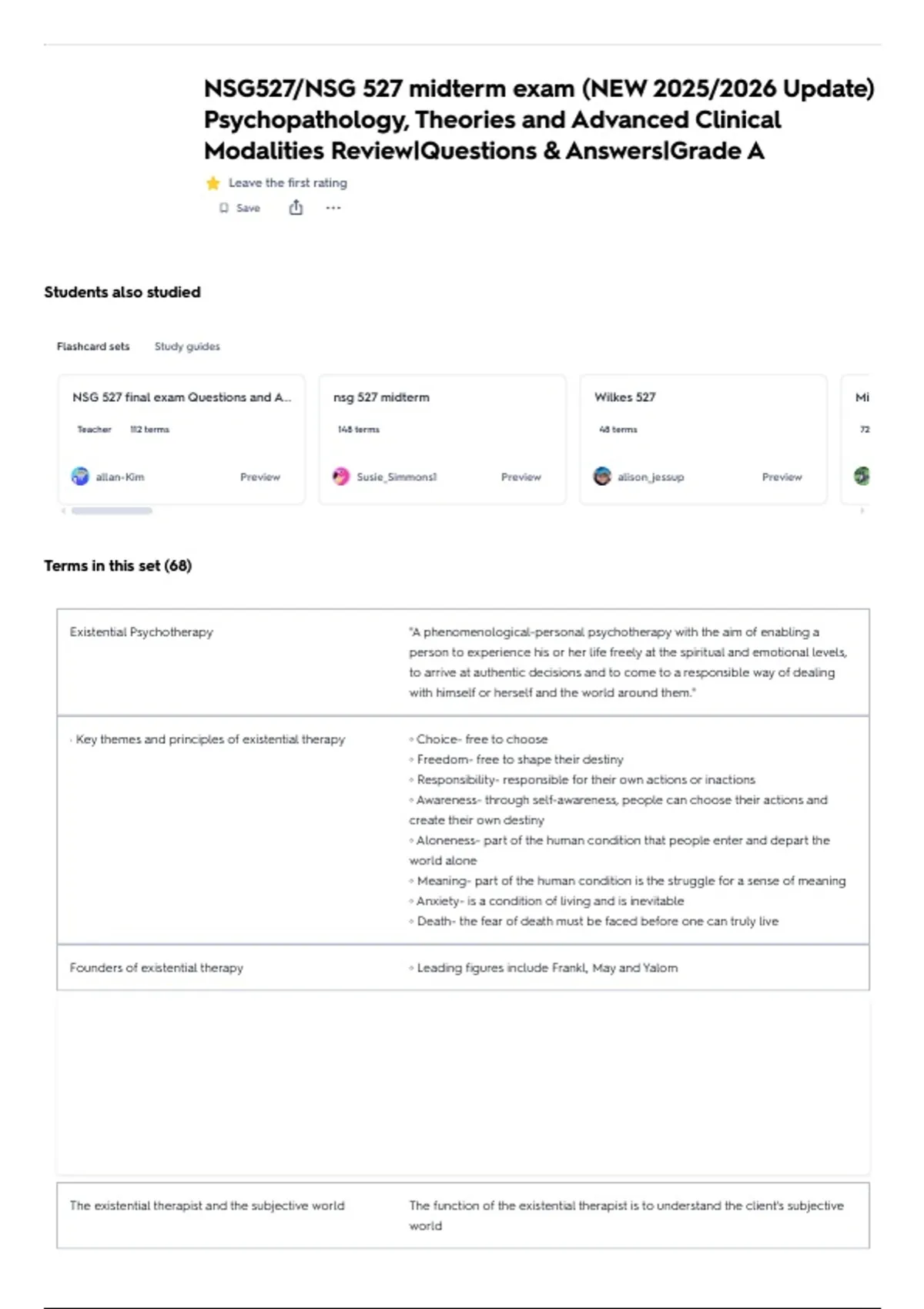Click alison_jessup's profile avatar
Image resolution: width=924 pixels, height=1309 pixels.
point(602,477)
